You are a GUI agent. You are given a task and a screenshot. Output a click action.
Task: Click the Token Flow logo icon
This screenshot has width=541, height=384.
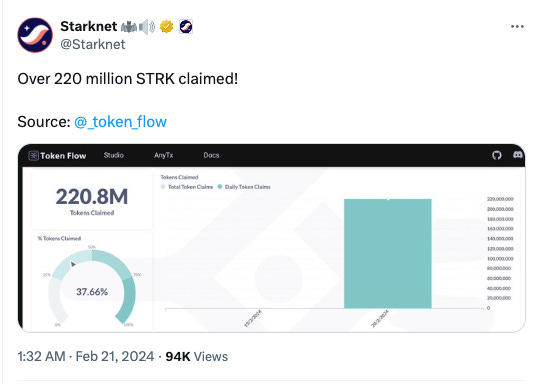pos(33,156)
